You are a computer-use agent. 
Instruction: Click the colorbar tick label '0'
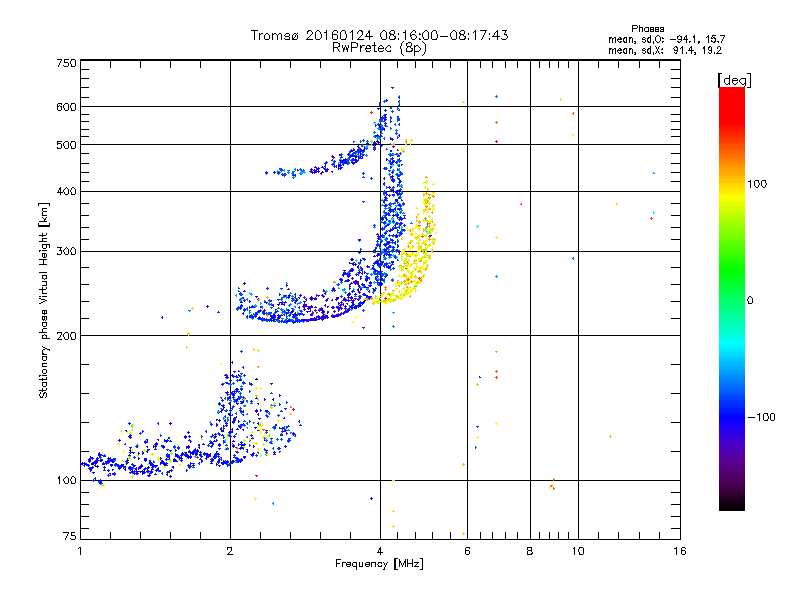750,300
